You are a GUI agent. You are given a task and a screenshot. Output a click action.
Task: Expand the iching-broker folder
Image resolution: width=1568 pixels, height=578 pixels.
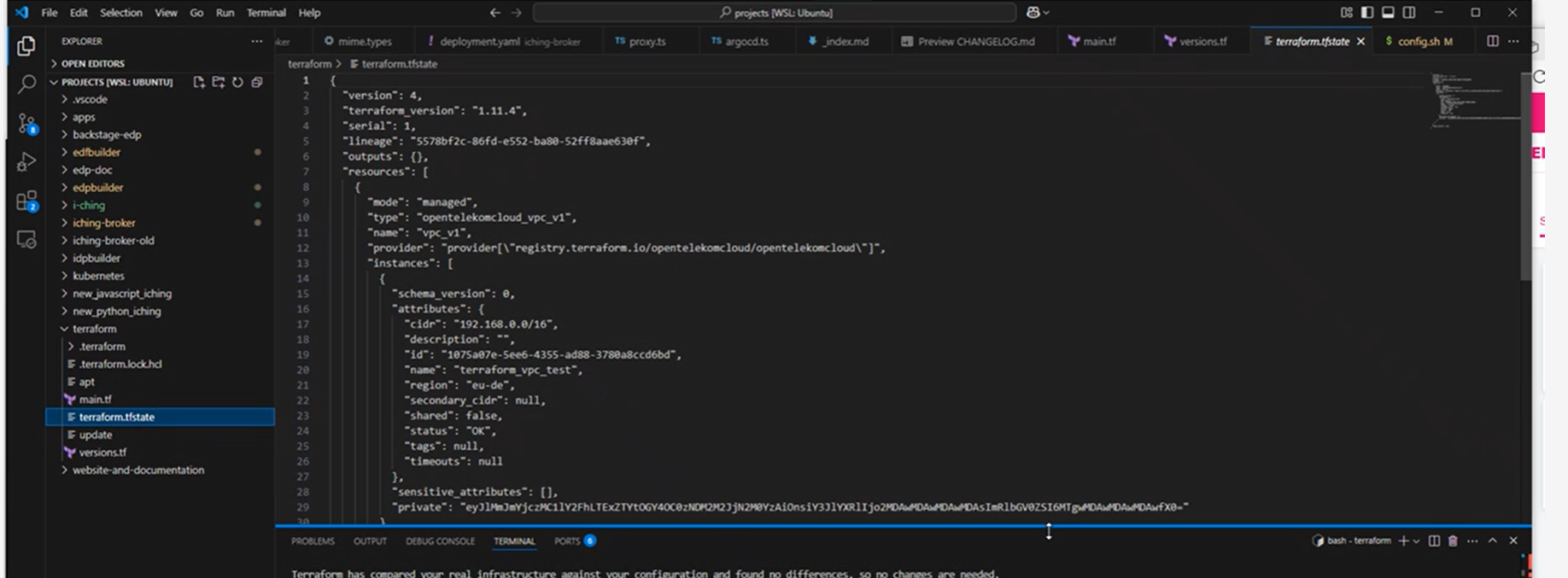click(x=103, y=223)
